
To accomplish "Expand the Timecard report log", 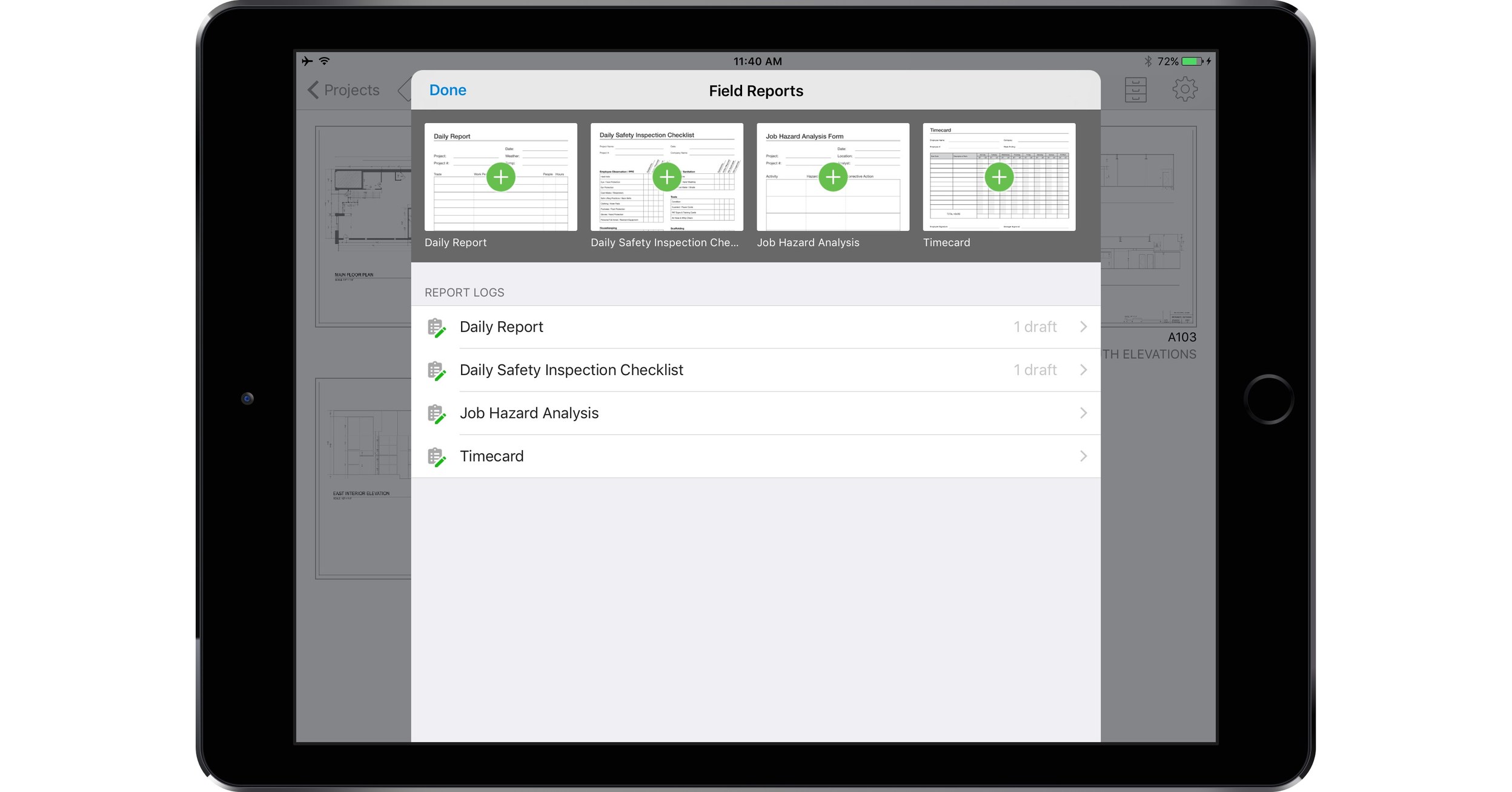I will (x=1084, y=456).
